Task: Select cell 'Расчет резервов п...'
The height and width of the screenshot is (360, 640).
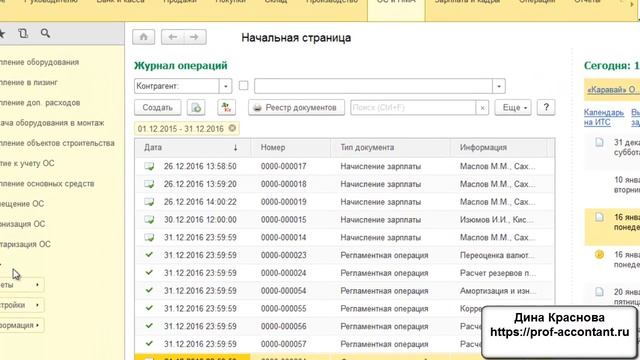Action: point(498,273)
